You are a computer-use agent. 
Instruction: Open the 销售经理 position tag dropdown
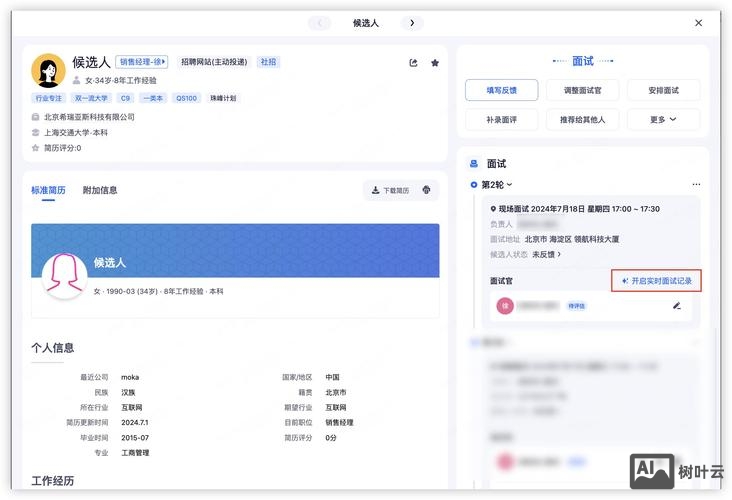coord(142,62)
